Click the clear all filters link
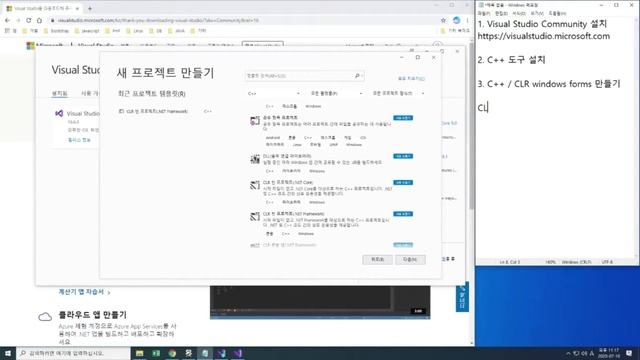The height and width of the screenshot is (360, 640). pyautogui.click(x=411, y=78)
